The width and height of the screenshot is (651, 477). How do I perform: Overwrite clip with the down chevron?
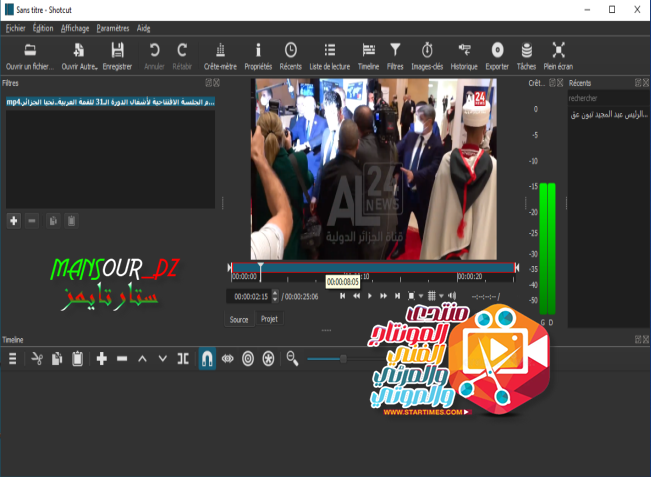[162, 359]
